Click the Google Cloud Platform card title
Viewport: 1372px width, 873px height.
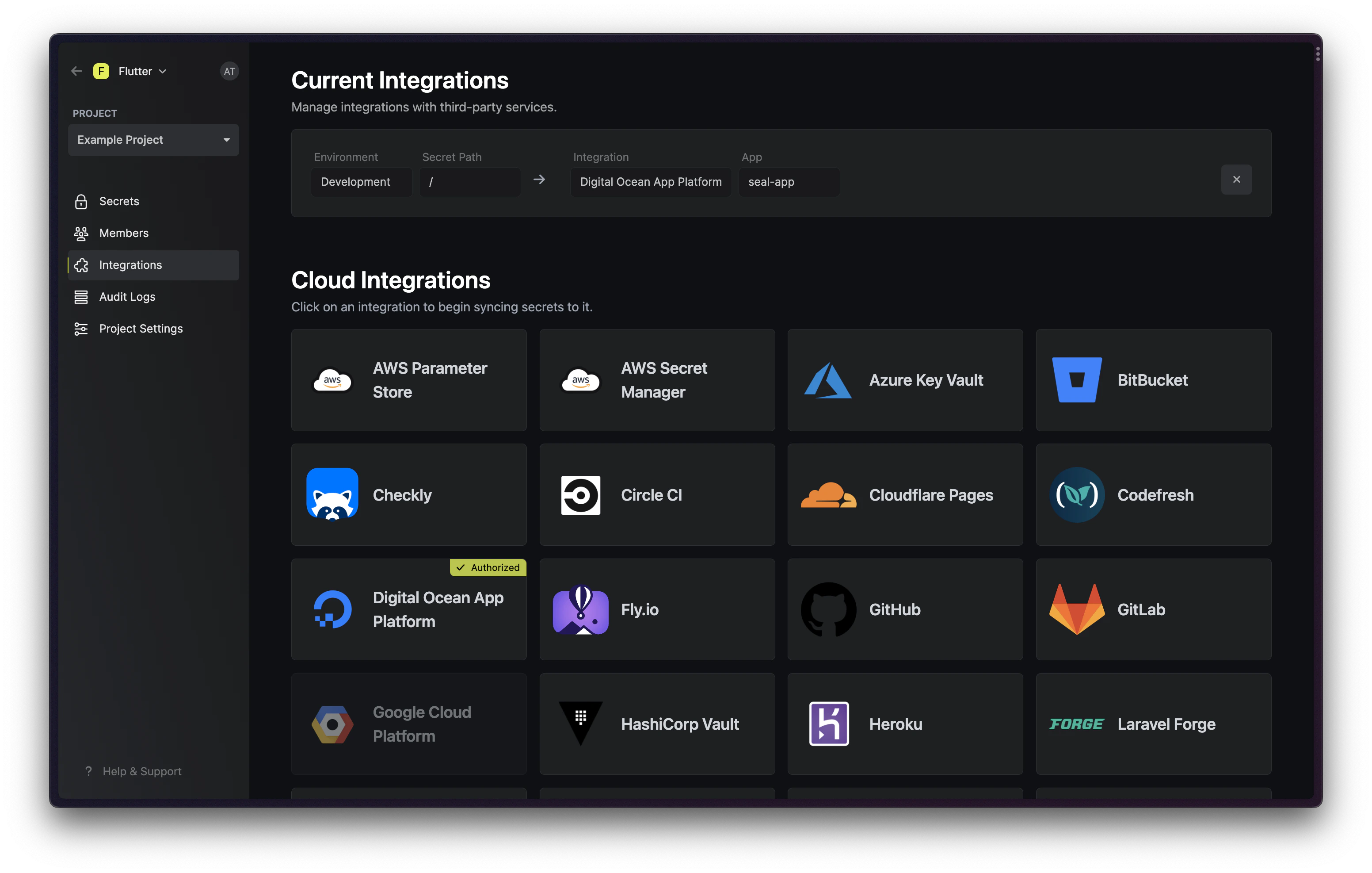point(422,724)
